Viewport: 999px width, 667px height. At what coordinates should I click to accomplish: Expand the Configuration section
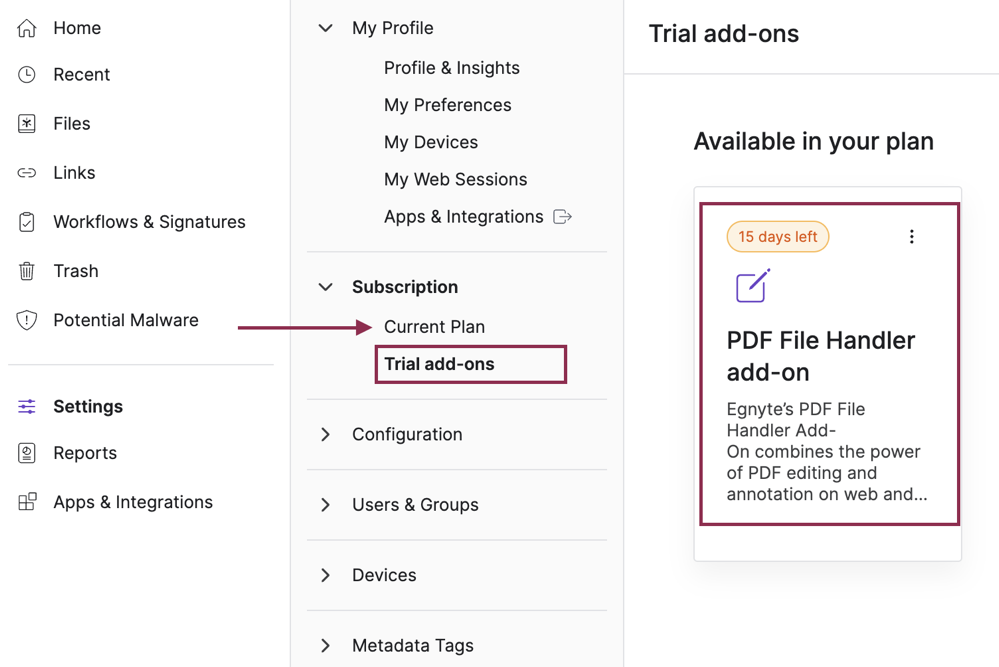(x=326, y=434)
